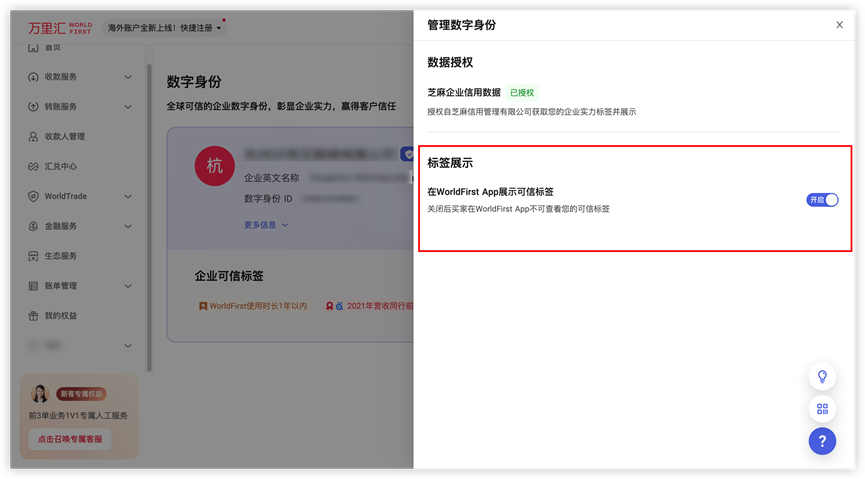Screen dimensions: 865x479
Task: Click the 新客专属权益 badge
Action: click(81, 393)
